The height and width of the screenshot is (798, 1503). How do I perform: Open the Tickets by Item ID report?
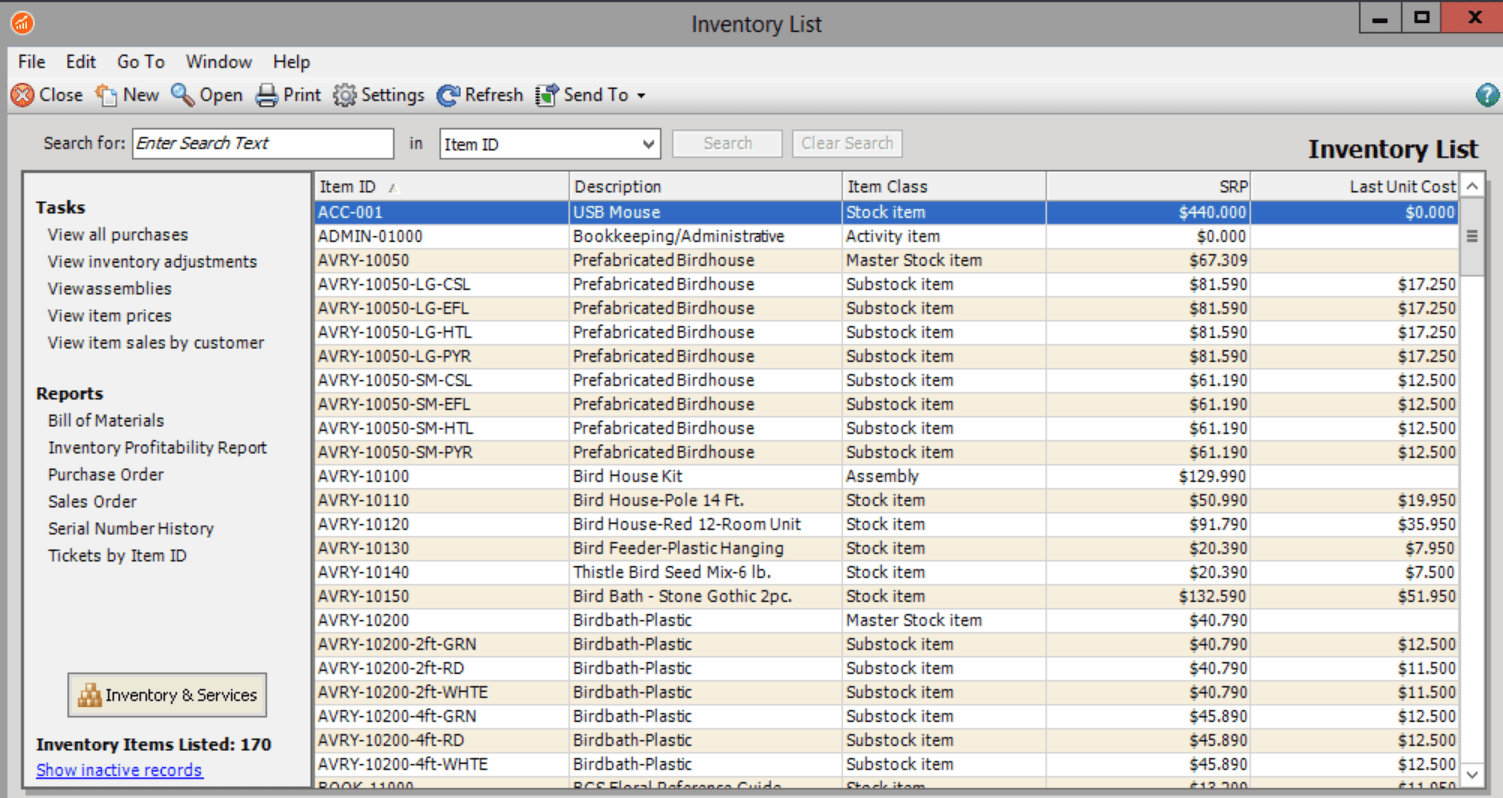coord(117,556)
